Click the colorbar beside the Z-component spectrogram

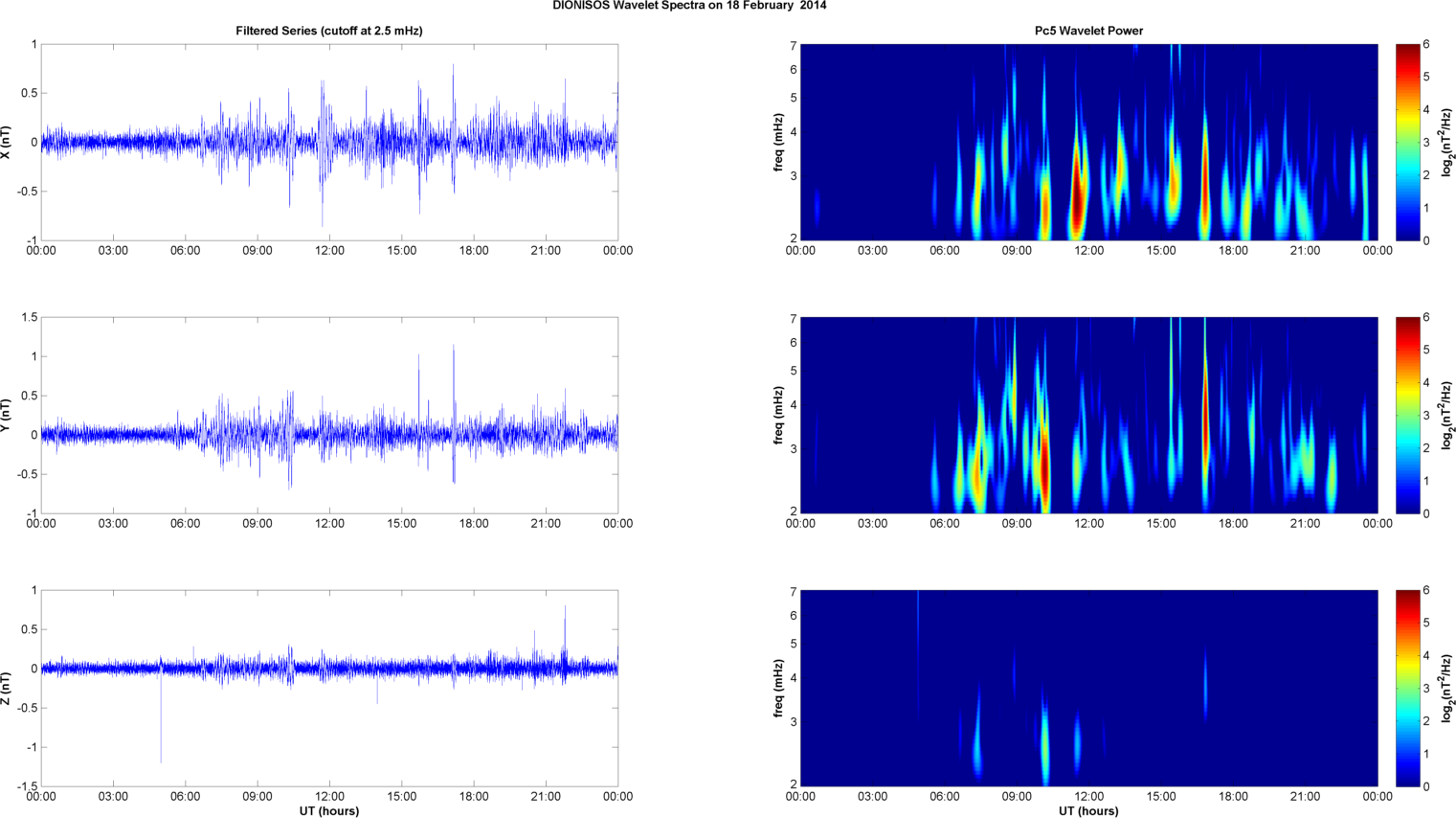pos(1407,689)
